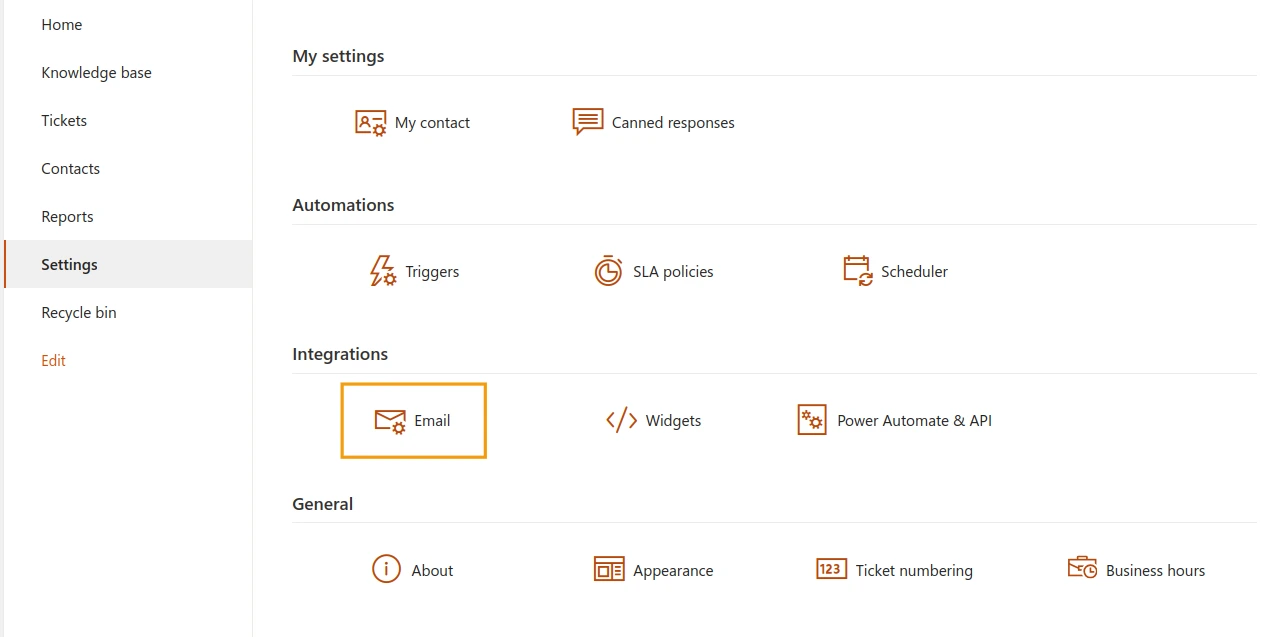Open the Recycle bin

79,313
